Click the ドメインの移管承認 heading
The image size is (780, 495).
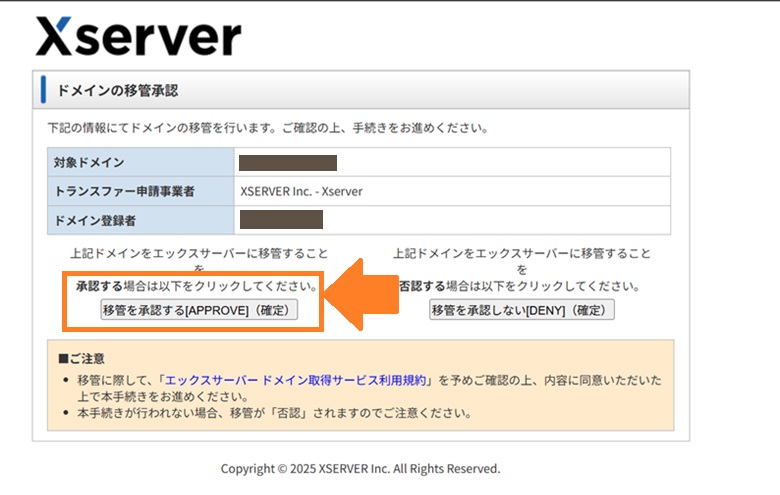pyautogui.click(x=118, y=91)
